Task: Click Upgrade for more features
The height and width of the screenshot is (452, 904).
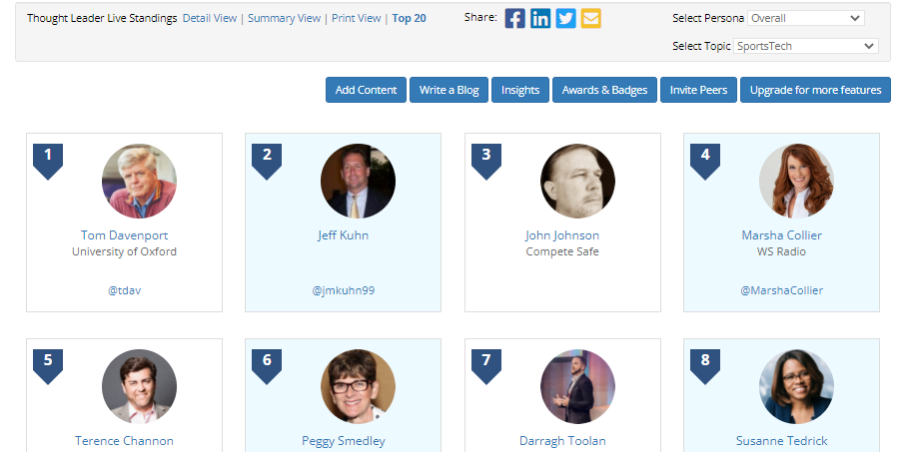Action: pos(815,90)
